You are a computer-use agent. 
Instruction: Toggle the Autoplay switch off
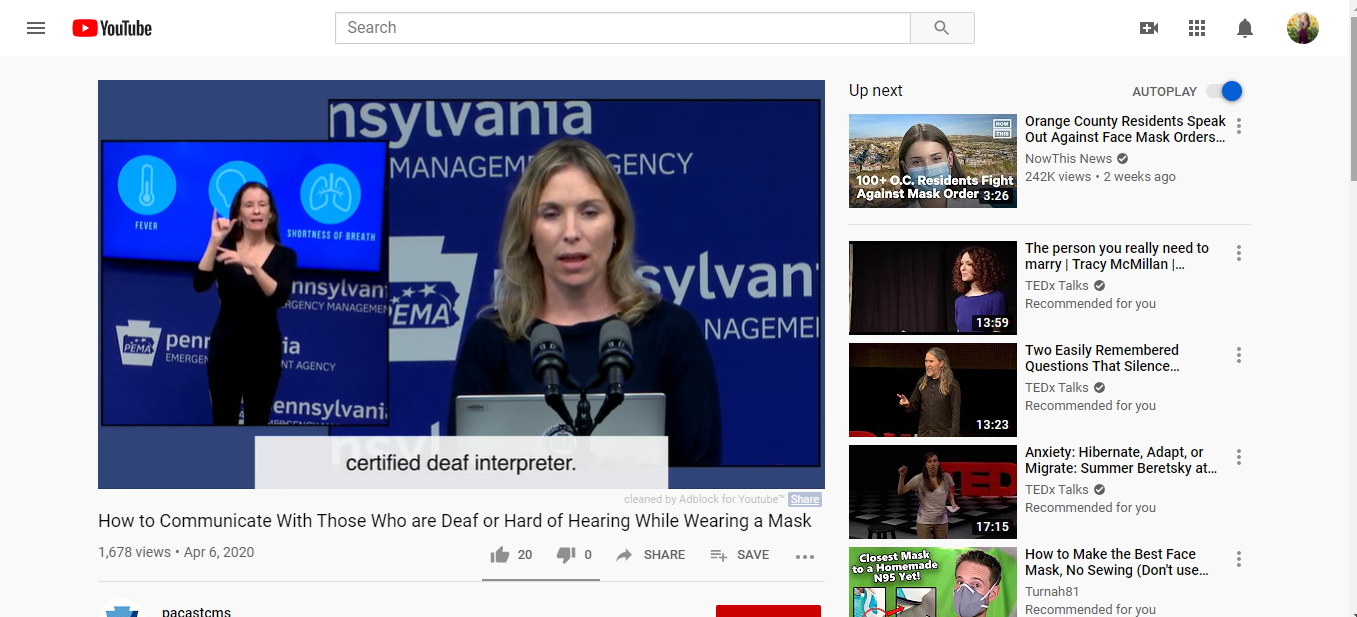coord(1224,91)
